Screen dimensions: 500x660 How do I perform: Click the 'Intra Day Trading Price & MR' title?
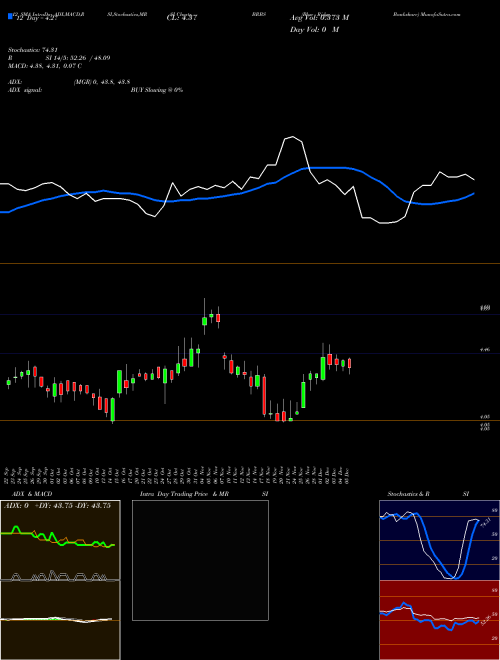pos(185,494)
